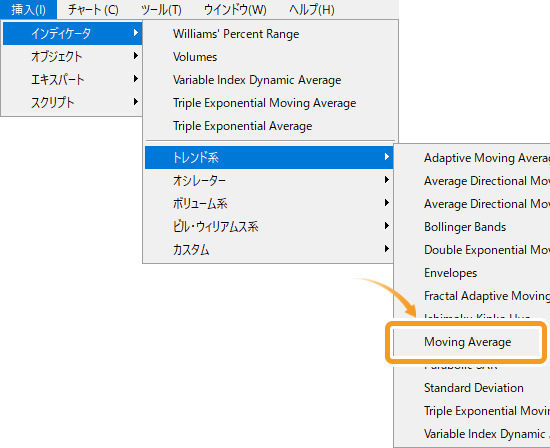Open the 挿入(I) menu
The height and width of the screenshot is (448, 550).
pos(28,9)
